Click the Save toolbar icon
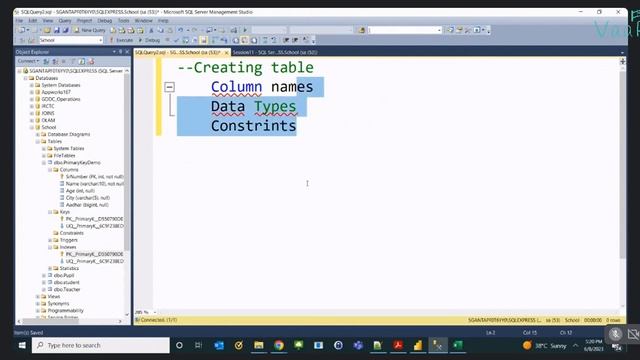Image resolution: width=640 pixels, height=360 pixels. pos(56,30)
